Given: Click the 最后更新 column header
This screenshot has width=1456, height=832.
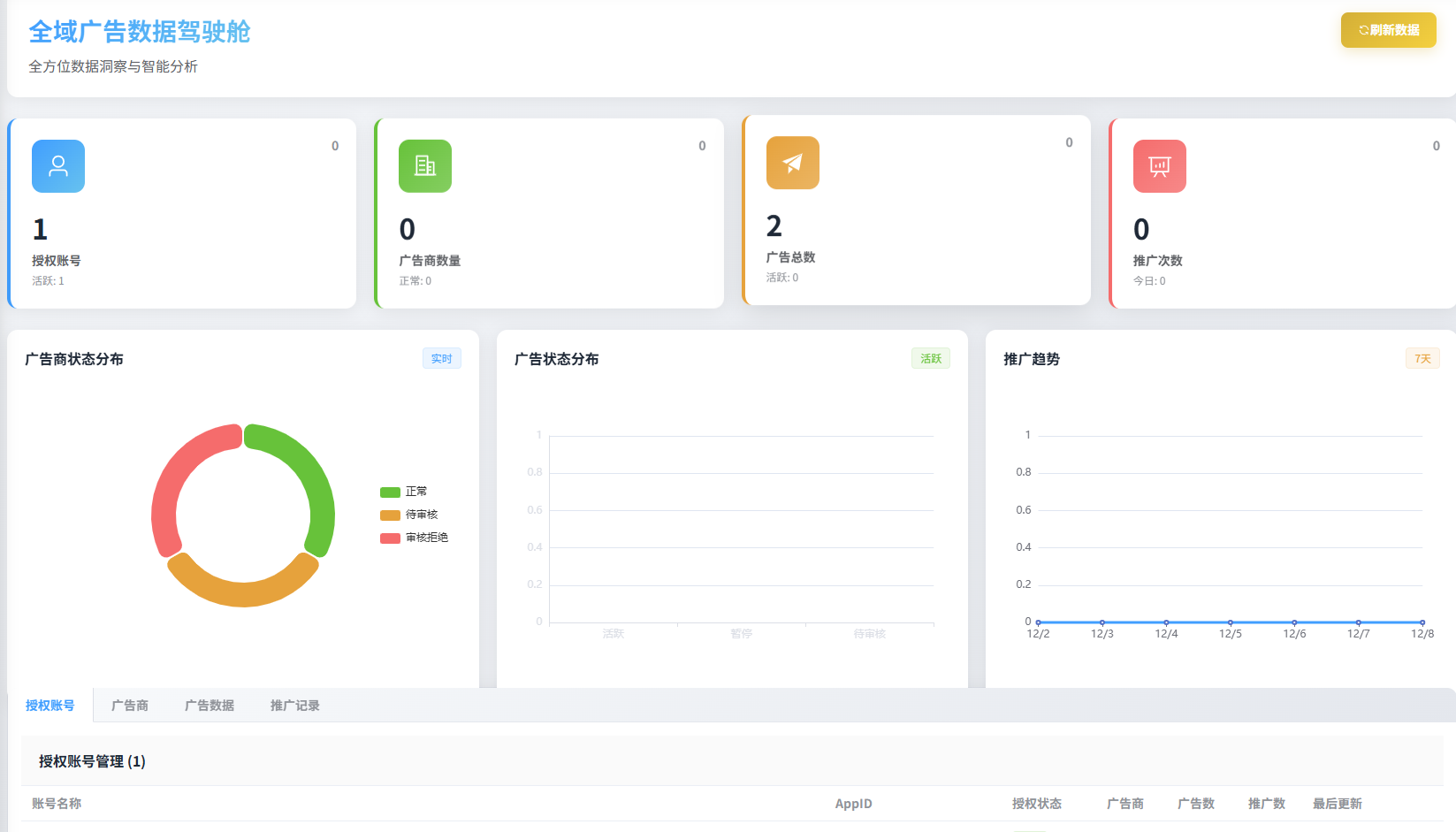Looking at the screenshot, I should tap(1338, 804).
